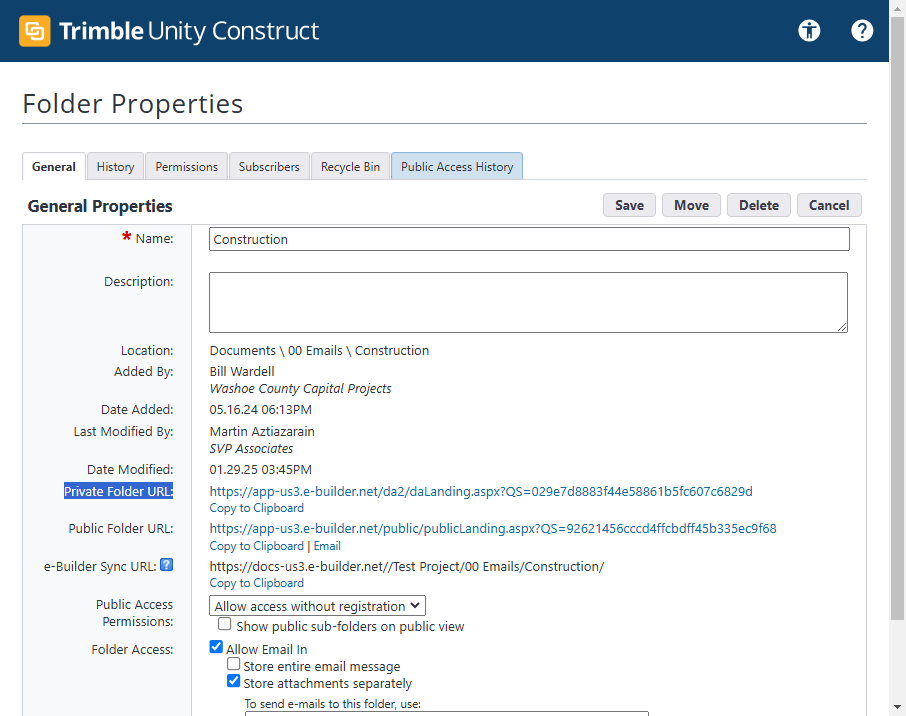Click the e-Builder Sync URL help icon

(x=166, y=565)
